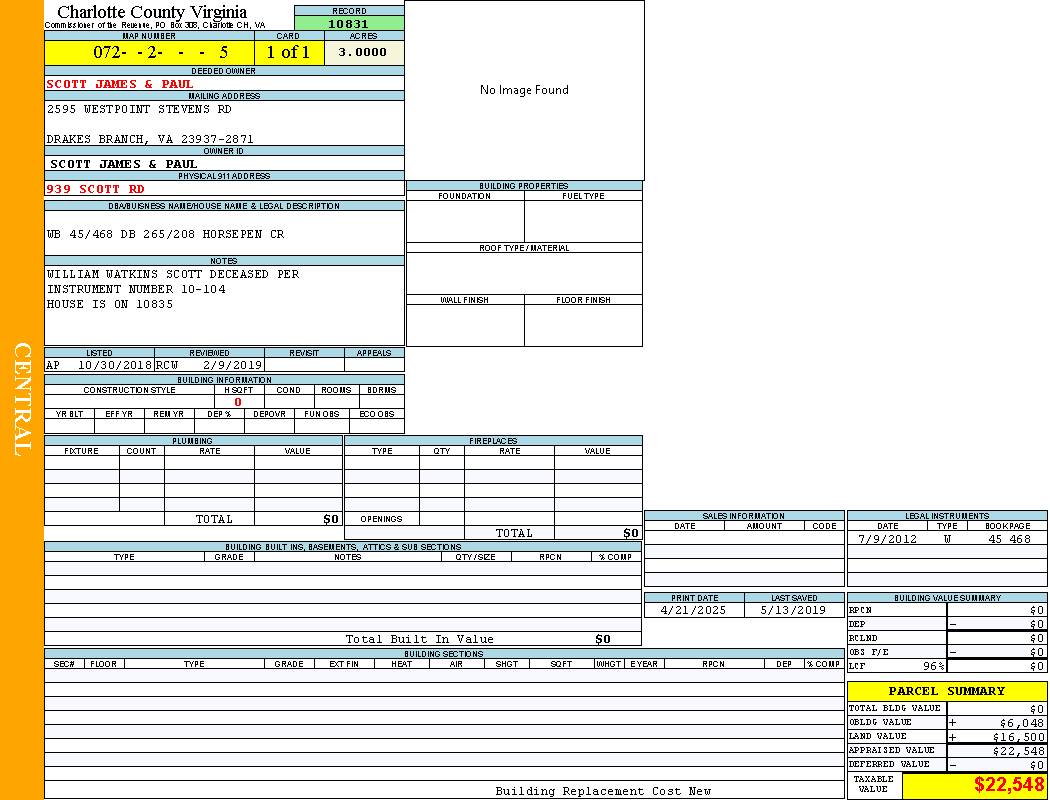
Task: Click the reviewed date 2/9/2019
Action: (232, 366)
